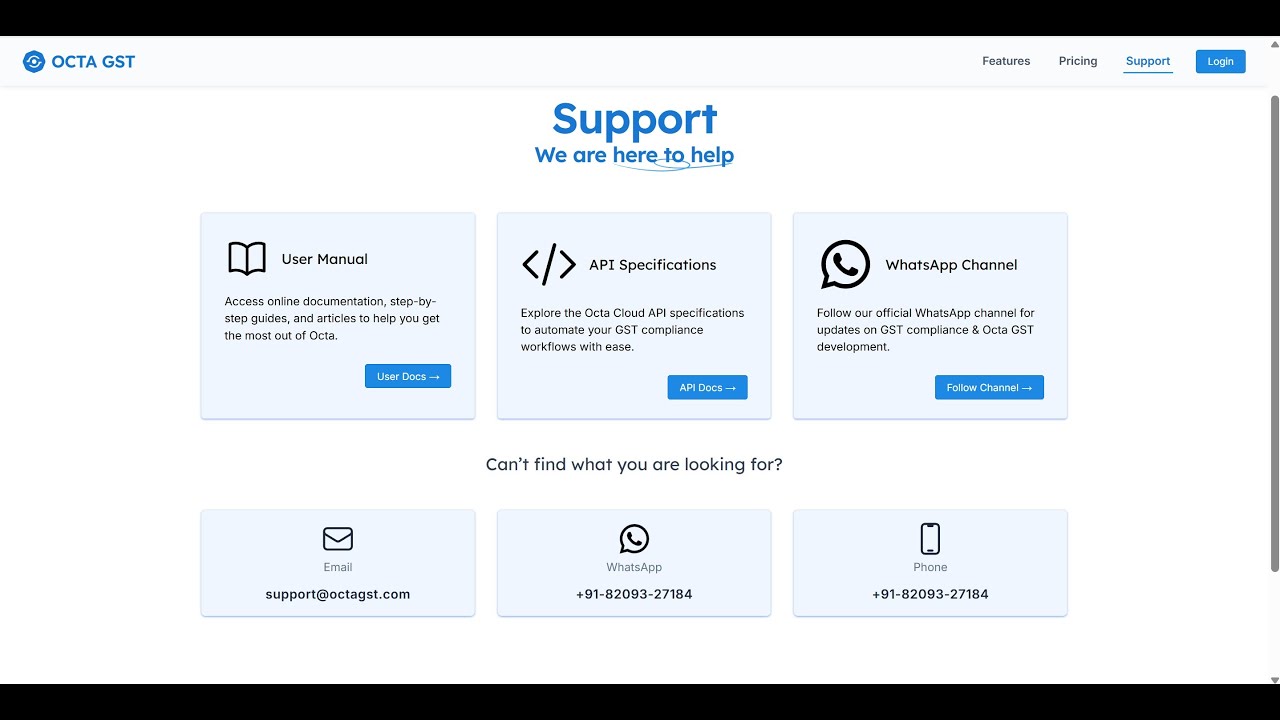Click the scrollbar up arrow
This screenshot has height=720, width=1280.
click(x=1274, y=42)
